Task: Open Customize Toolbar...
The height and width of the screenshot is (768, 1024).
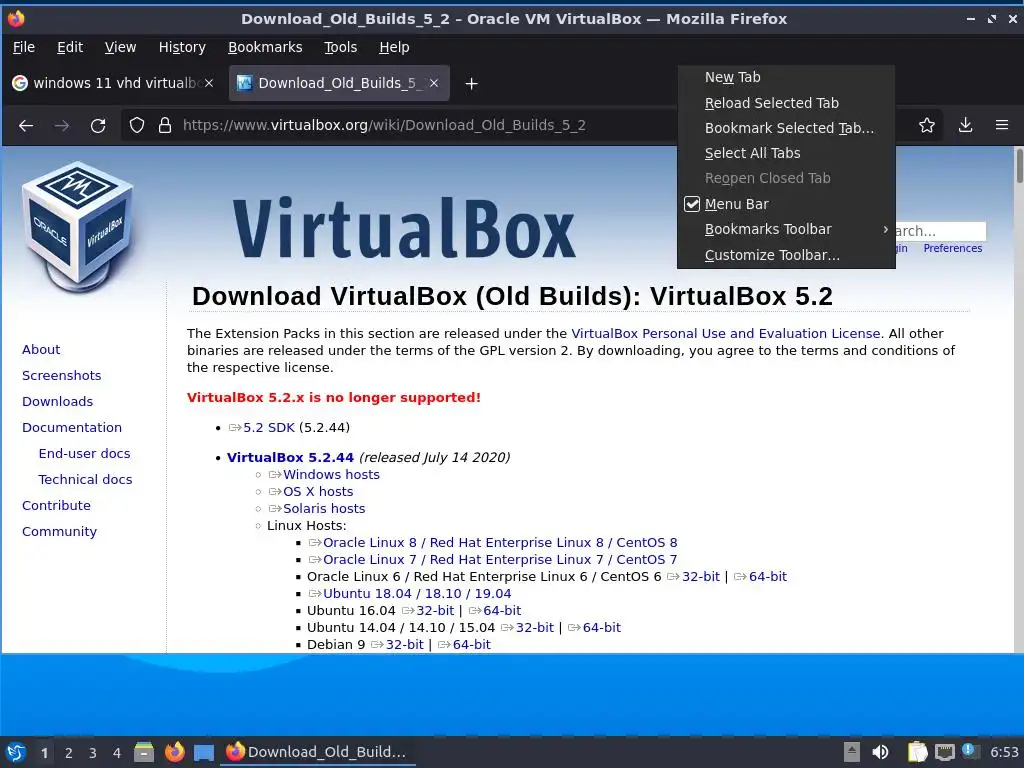Action: coord(786,255)
